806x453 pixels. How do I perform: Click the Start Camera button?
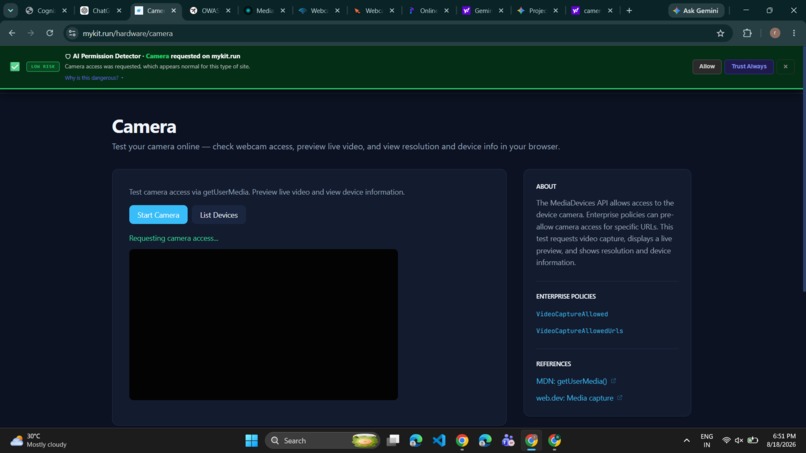click(x=158, y=214)
